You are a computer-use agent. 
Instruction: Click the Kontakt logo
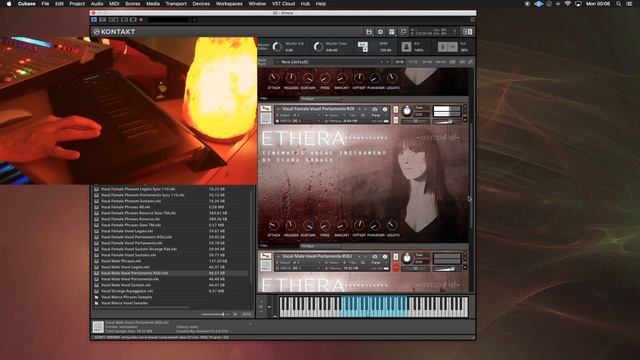click(x=114, y=31)
